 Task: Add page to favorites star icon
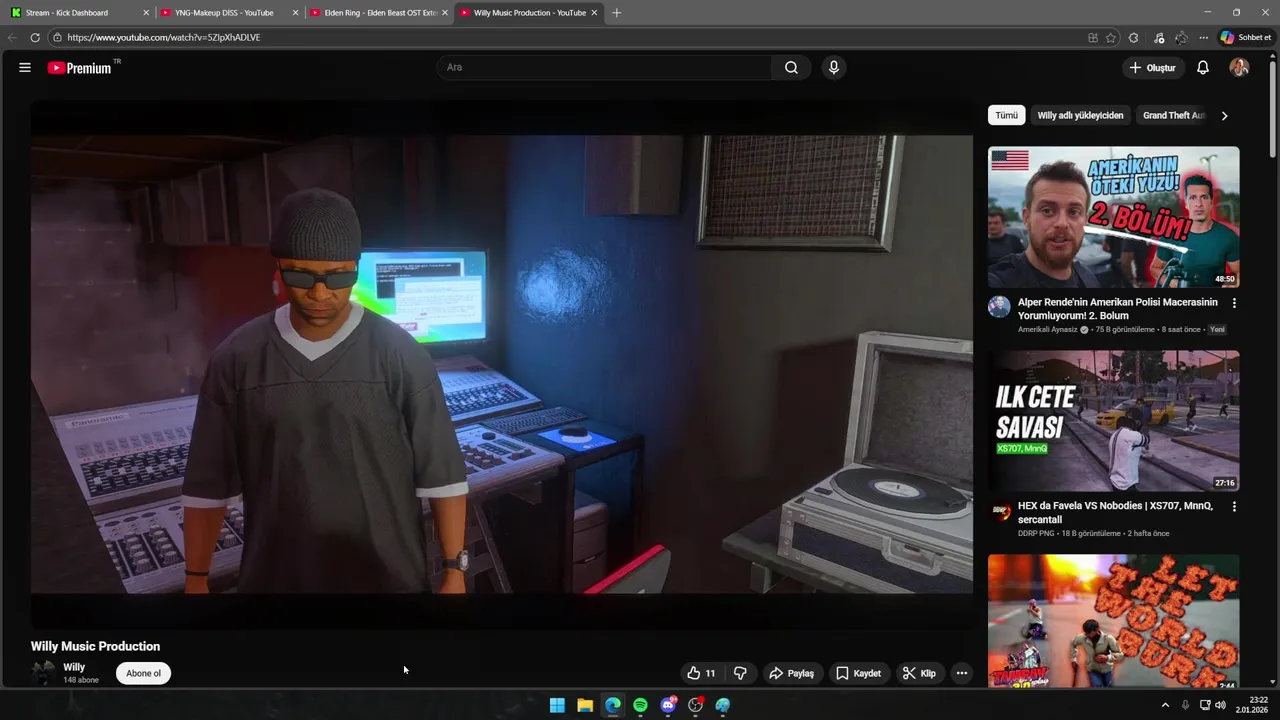coord(1111,37)
